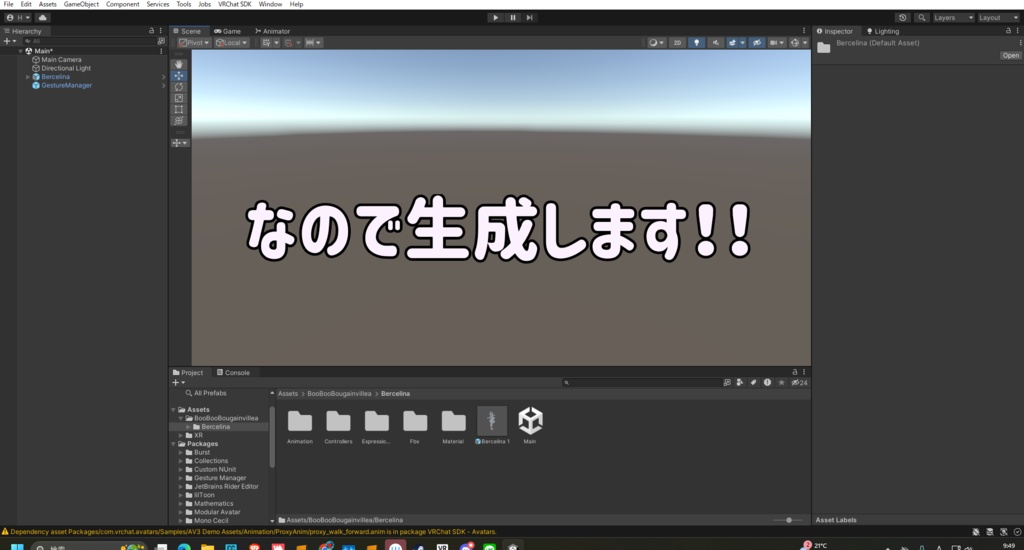Click the Open button in Inspector
This screenshot has width=1024, height=550.
pos(1010,56)
